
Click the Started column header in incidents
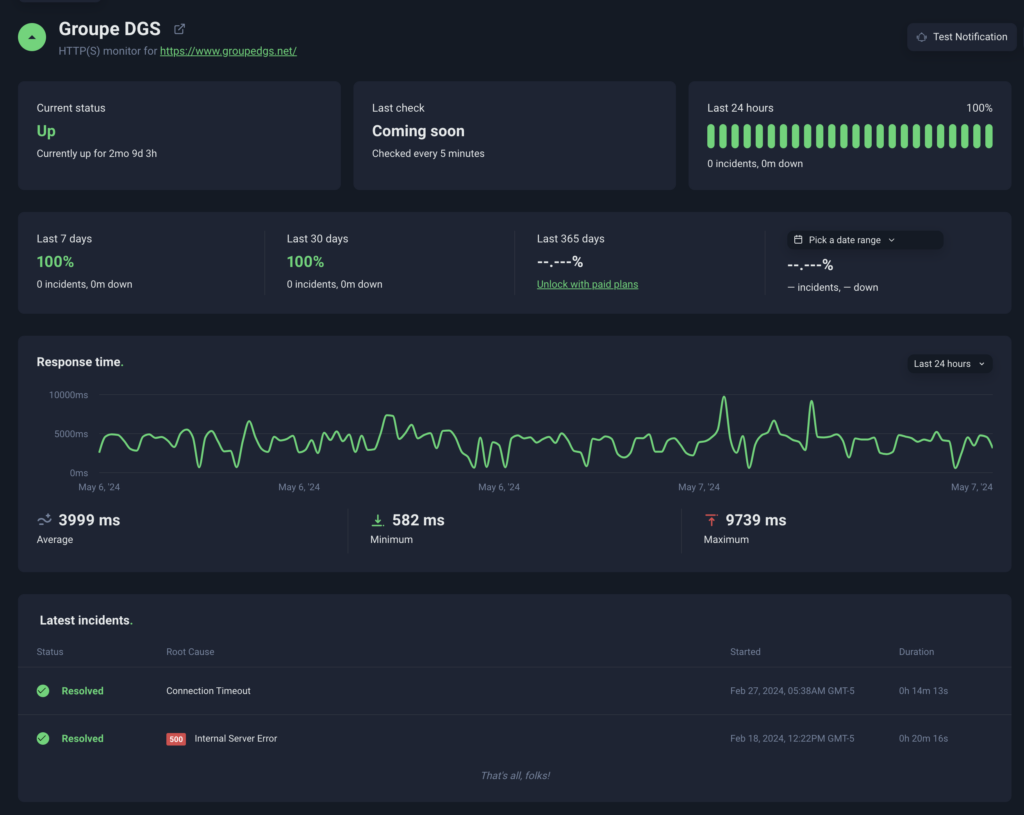[x=745, y=652]
